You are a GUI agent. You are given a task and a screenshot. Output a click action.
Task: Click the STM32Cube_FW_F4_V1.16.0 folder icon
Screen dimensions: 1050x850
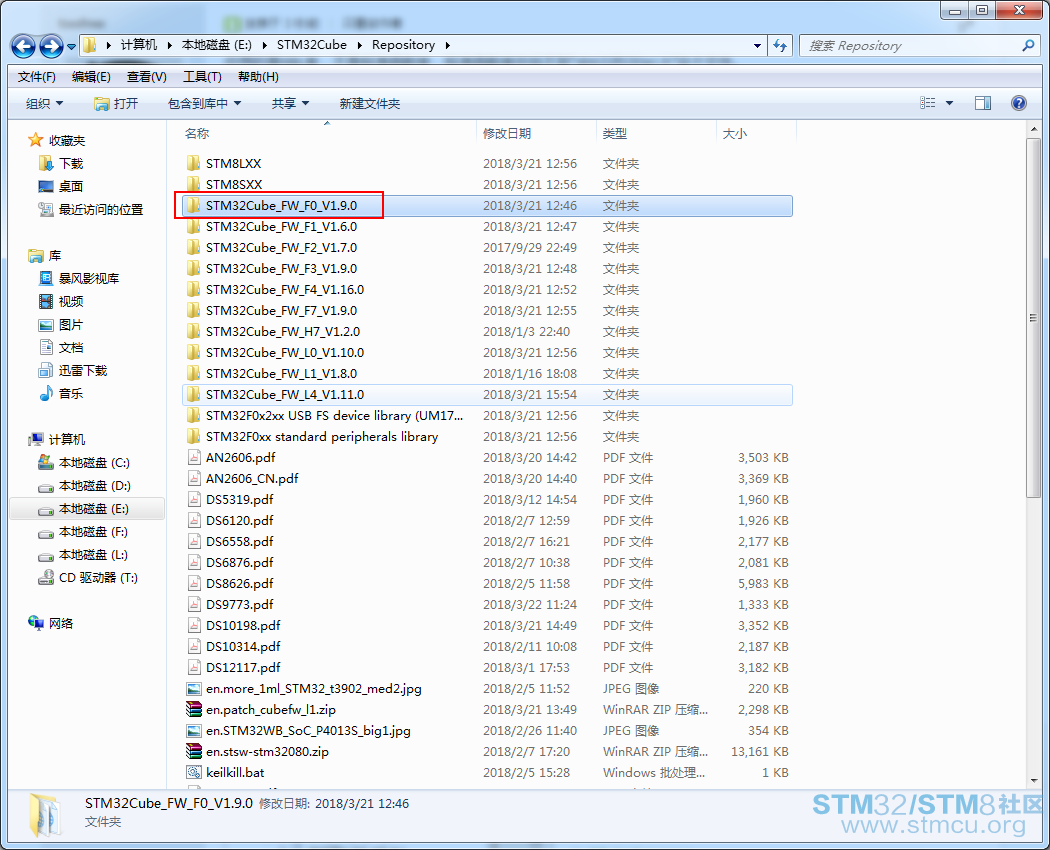coord(194,289)
